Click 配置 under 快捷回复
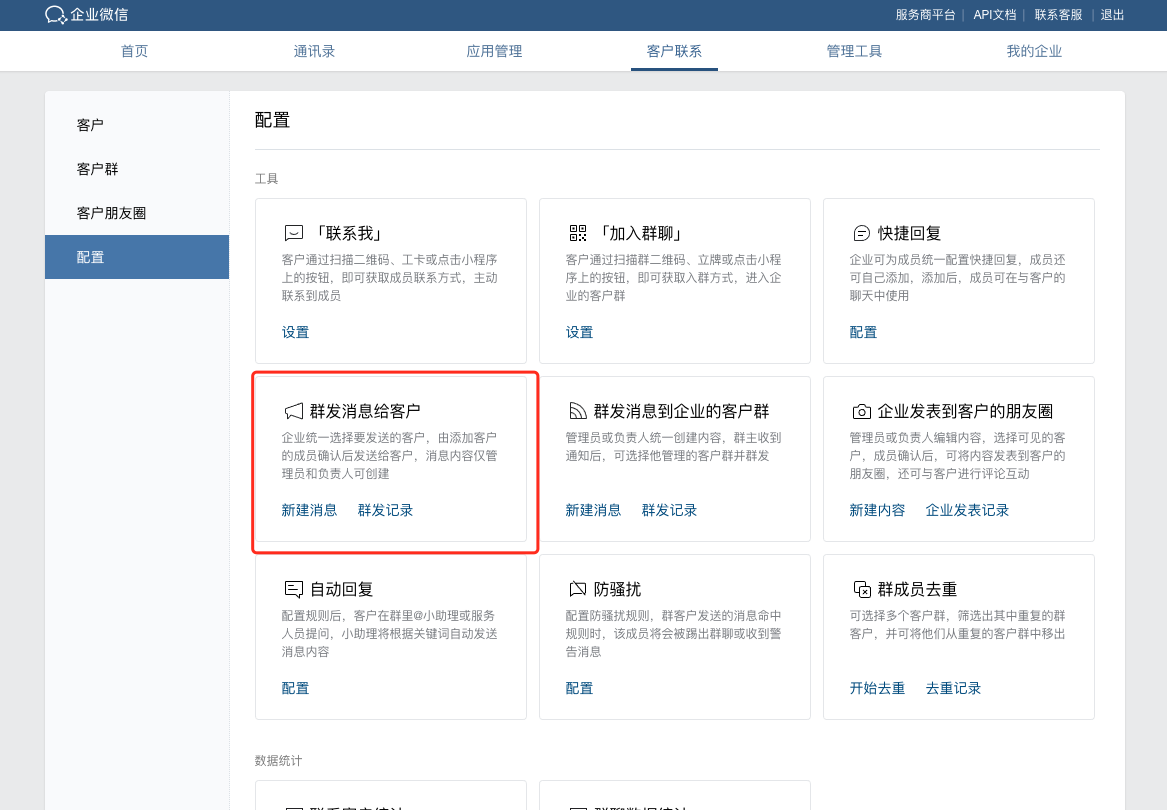Screen dimensions: 1167x810 [863, 332]
